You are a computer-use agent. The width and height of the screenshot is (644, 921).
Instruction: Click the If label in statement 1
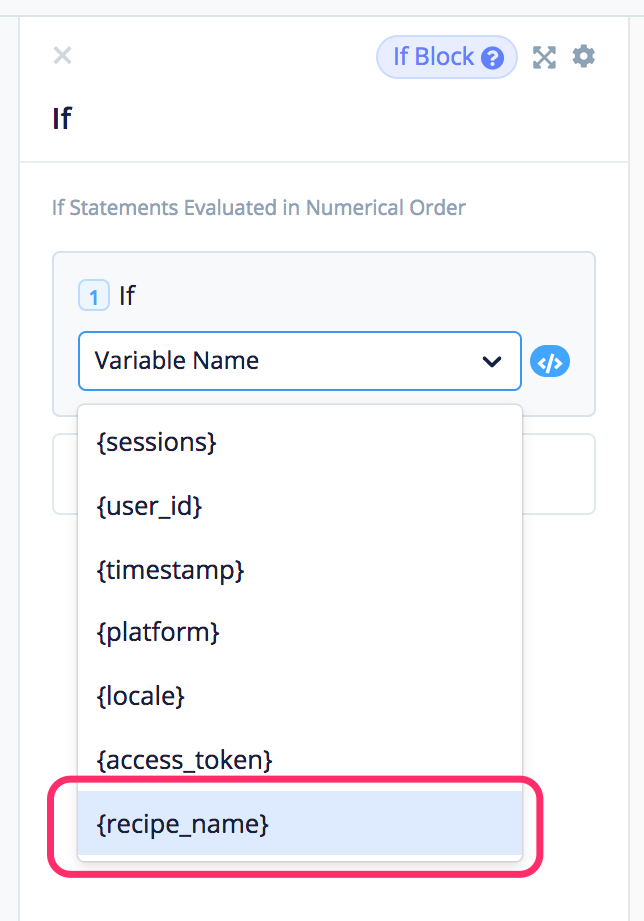pyautogui.click(x=127, y=296)
